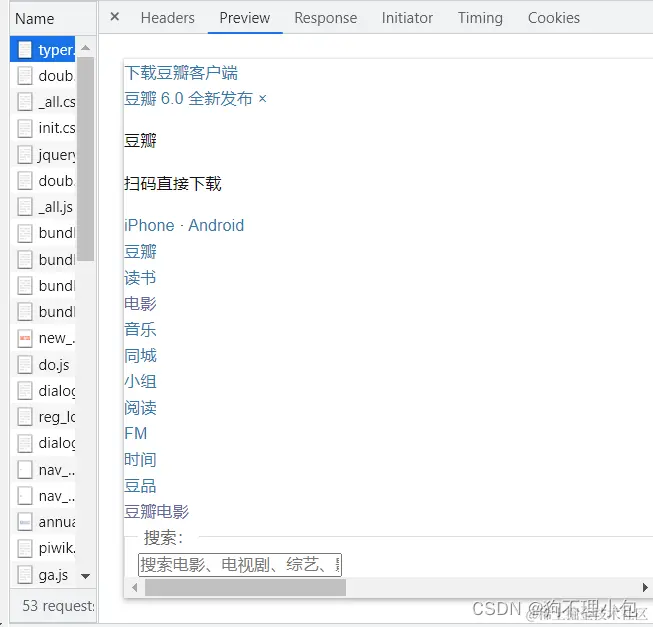Click file icon beside reg_lo request
The height and width of the screenshot is (627, 653).
coord(25,417)
